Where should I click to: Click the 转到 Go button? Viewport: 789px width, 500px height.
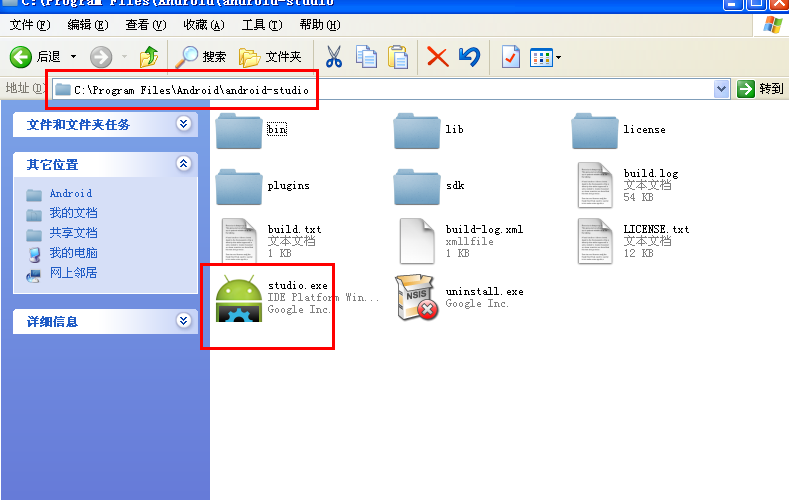760,89
